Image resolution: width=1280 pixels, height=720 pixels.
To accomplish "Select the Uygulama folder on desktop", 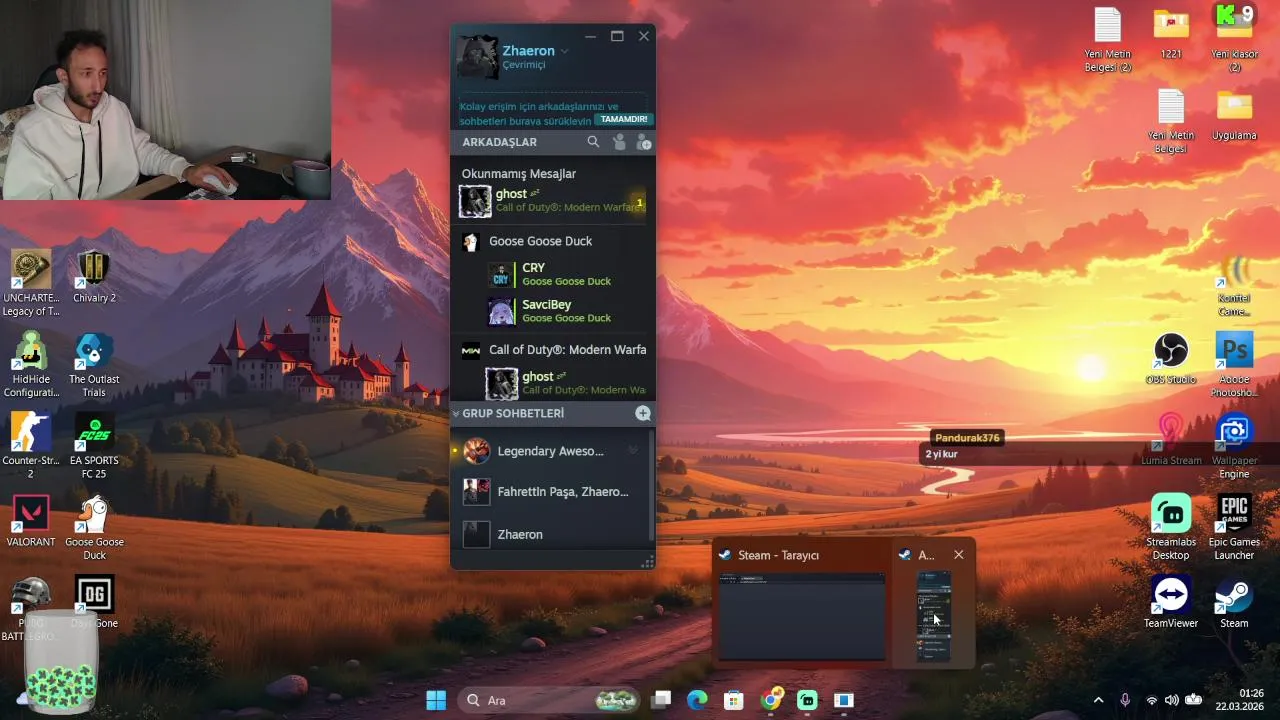I will (1234, 115).
